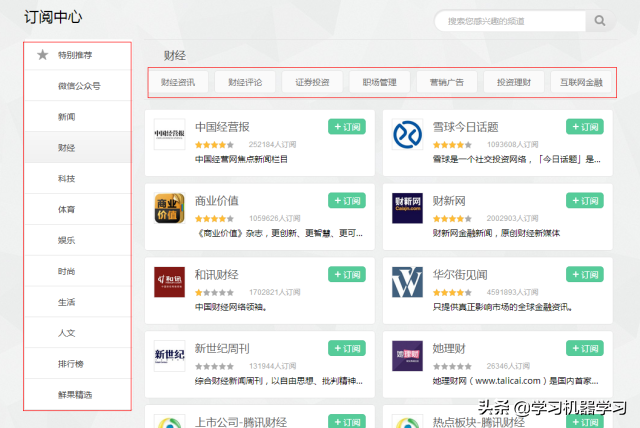Subscribe to 华尔街见闻 with +订阅

pyautogui.click(x=585, y=275)
